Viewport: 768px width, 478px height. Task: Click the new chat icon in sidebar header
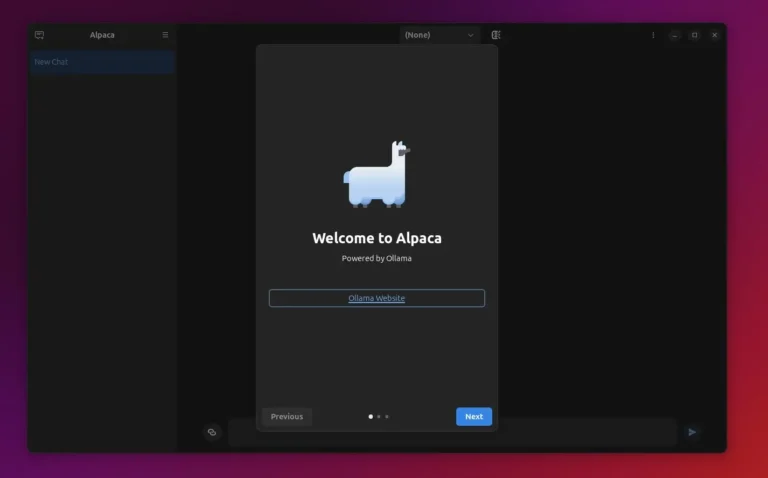39,35
